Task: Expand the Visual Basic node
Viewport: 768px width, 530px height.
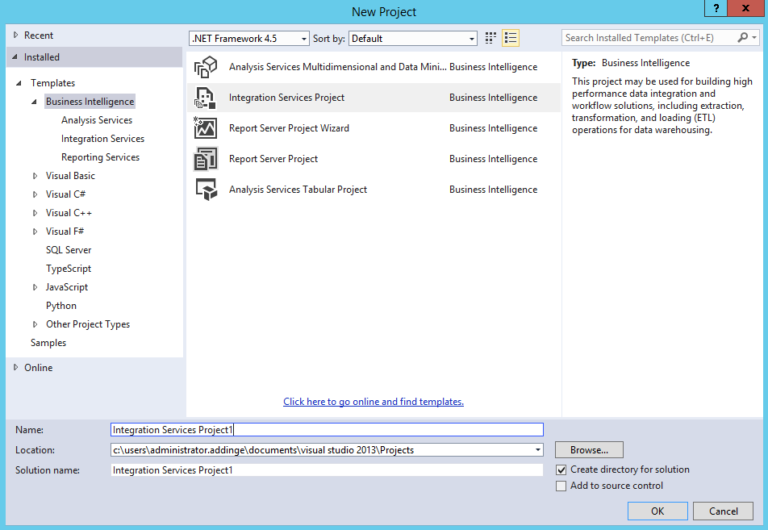Action: pyautogui.click(x=35, y=176)
